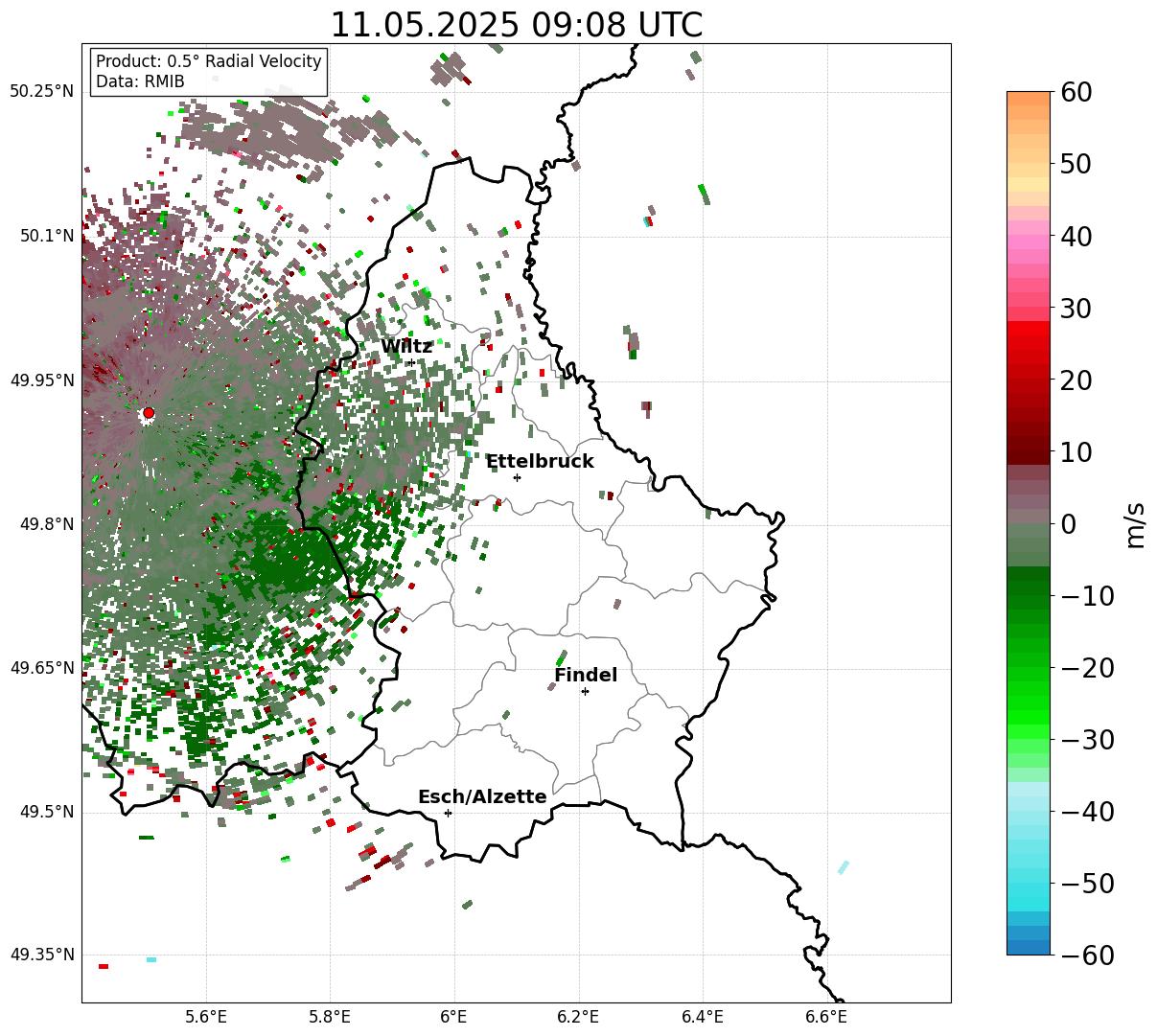This screenshot has height=1036, width=1157.
Task: Click the Esch/Alzette city label
Action: click(482, 796)
